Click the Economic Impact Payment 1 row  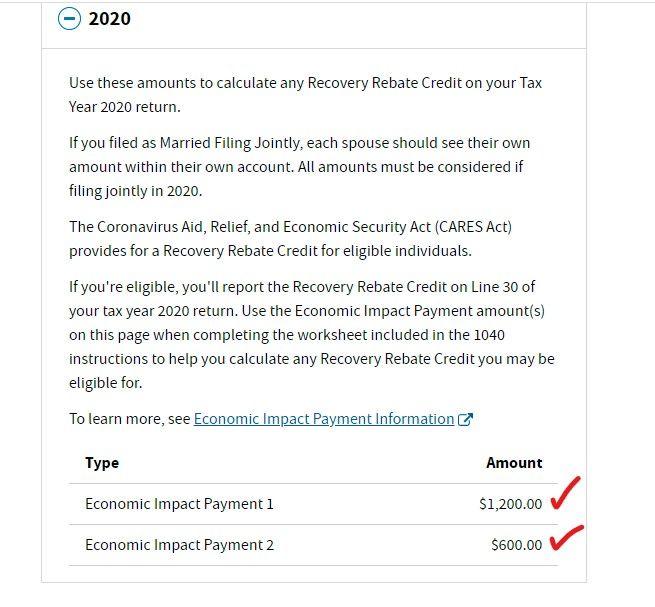(x=313, y=504)
